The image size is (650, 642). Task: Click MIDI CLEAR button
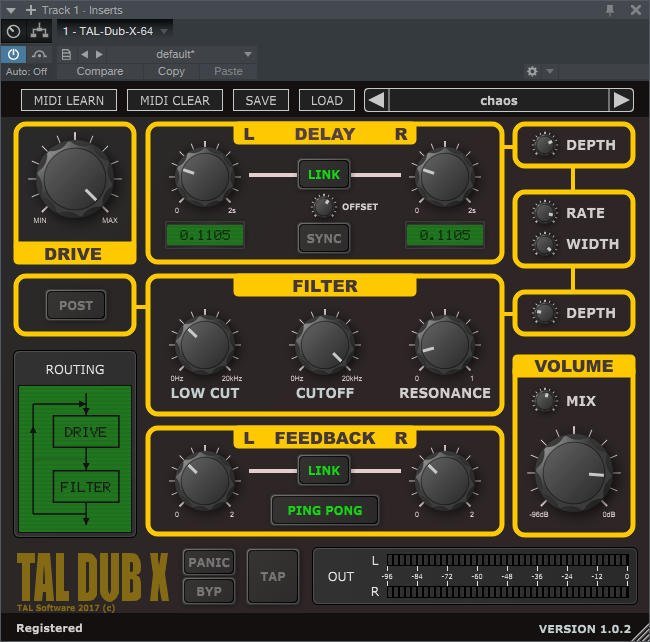(175, 100)
